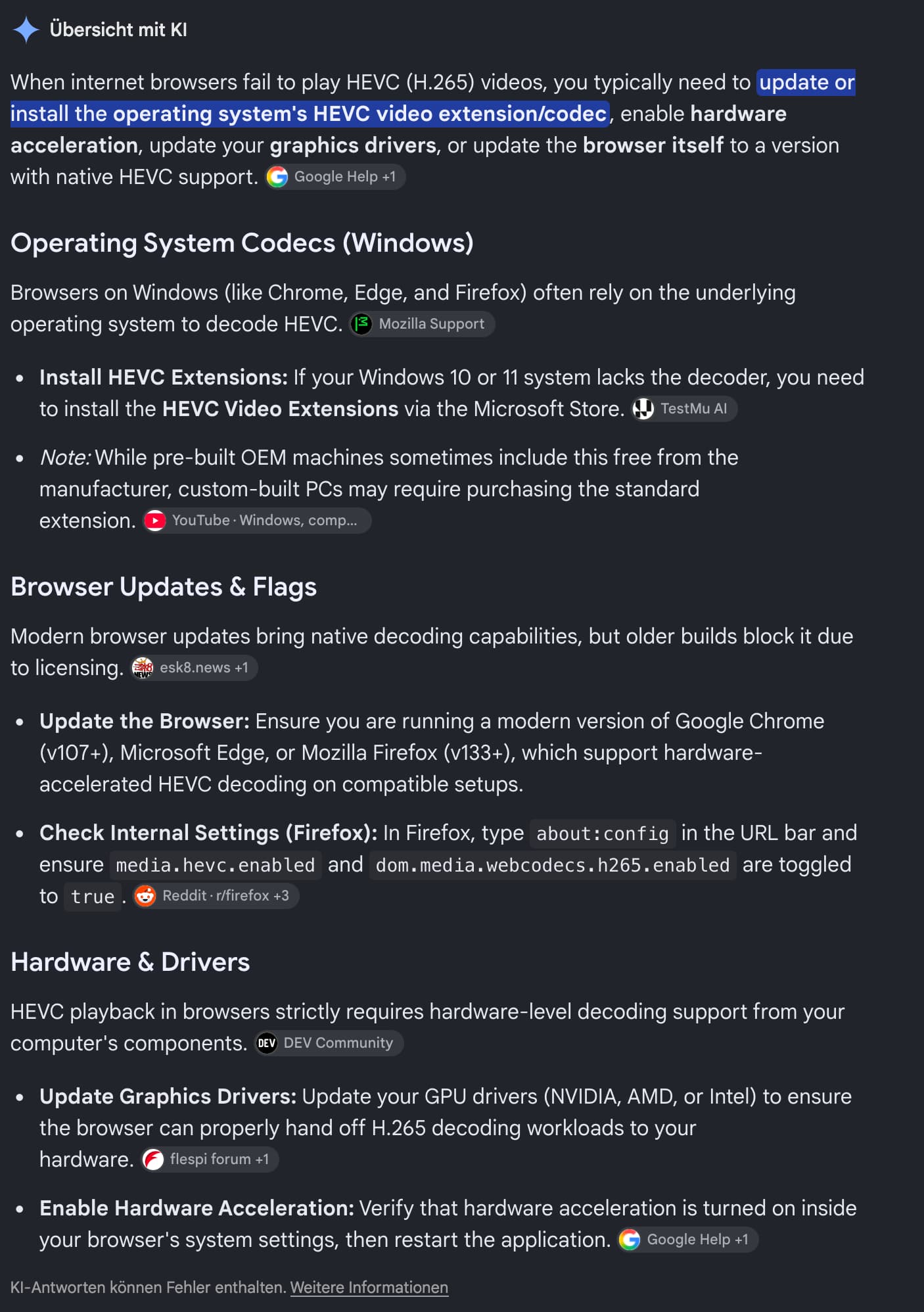924x1312 pixels.
Task: Click the esk8.news logo icon
Action: click(143, 668)
